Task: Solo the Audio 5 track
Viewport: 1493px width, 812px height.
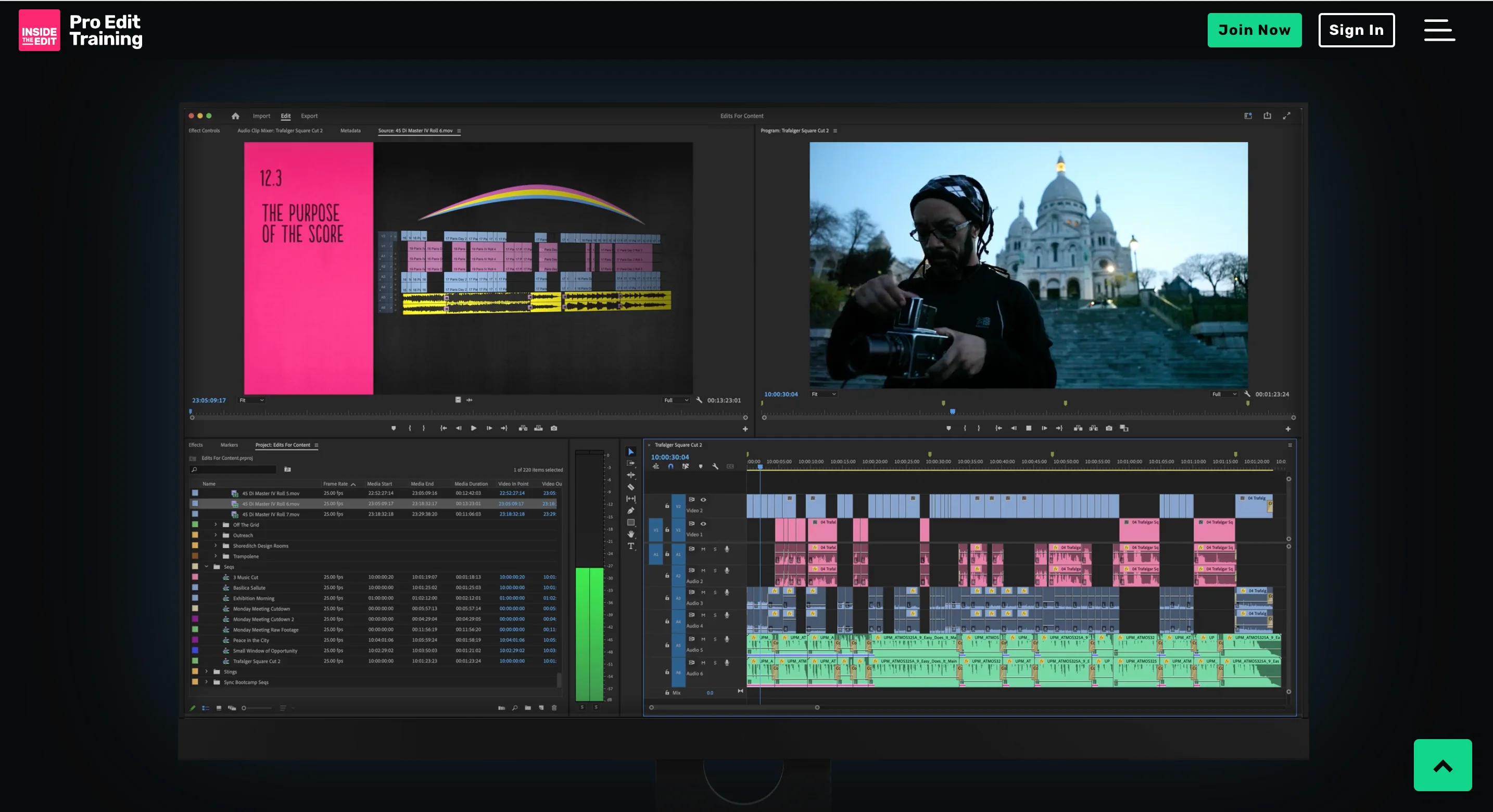Action: (x=716, y=639)
